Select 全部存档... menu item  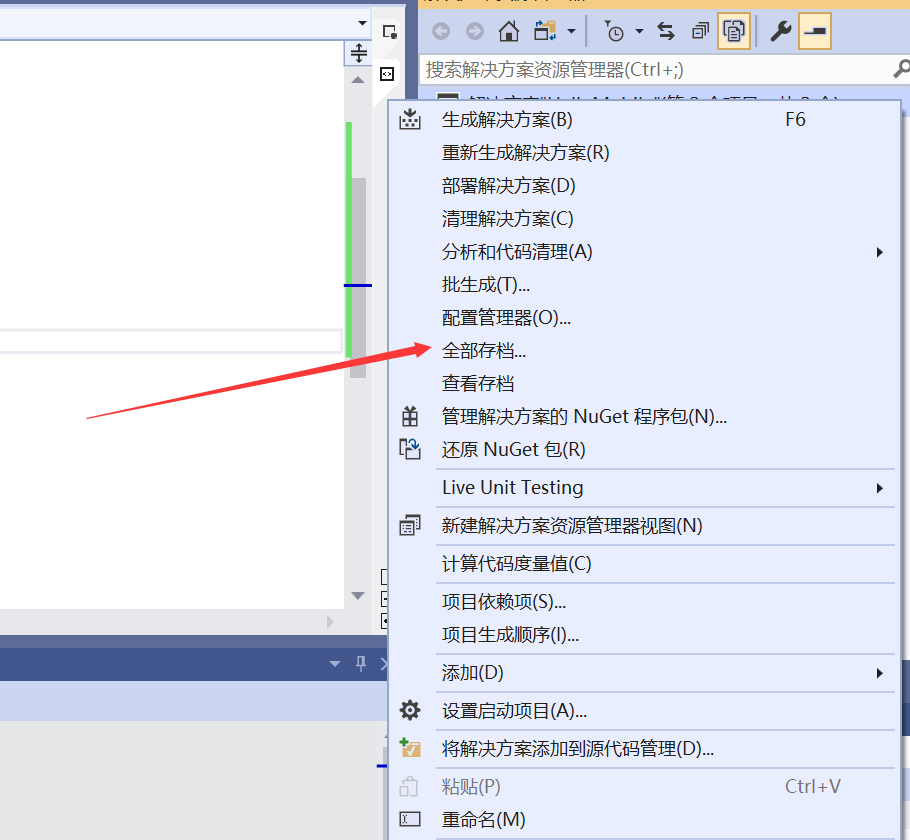pyautogui.click(x=644, y=351)
